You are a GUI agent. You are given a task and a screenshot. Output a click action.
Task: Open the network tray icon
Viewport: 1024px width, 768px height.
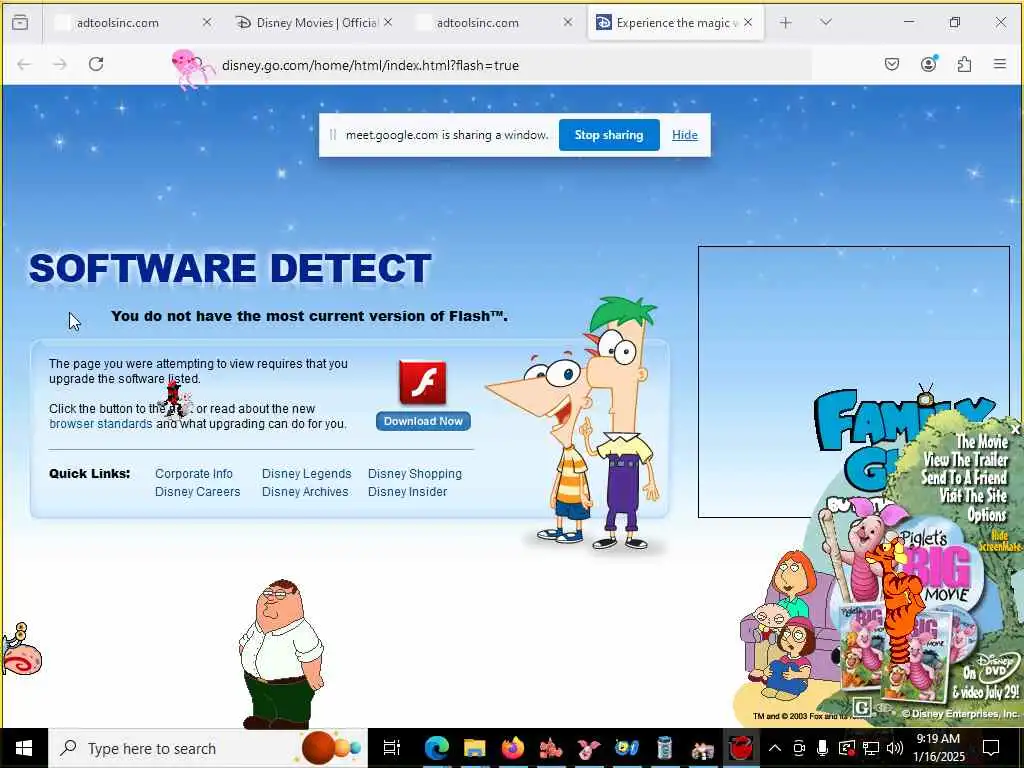pyautogui.click(x=871, y=748)
